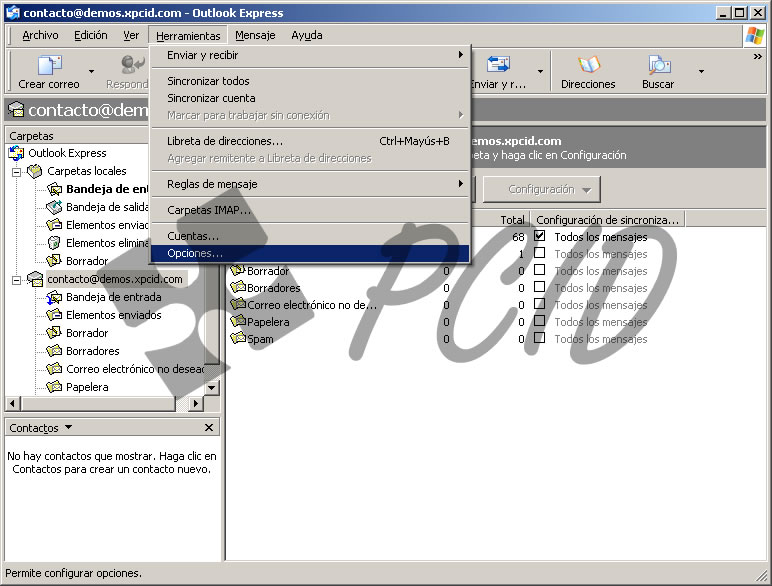
Task: Choose Sincronizar cuenta menu entry
Action: [x=310, y=98]
